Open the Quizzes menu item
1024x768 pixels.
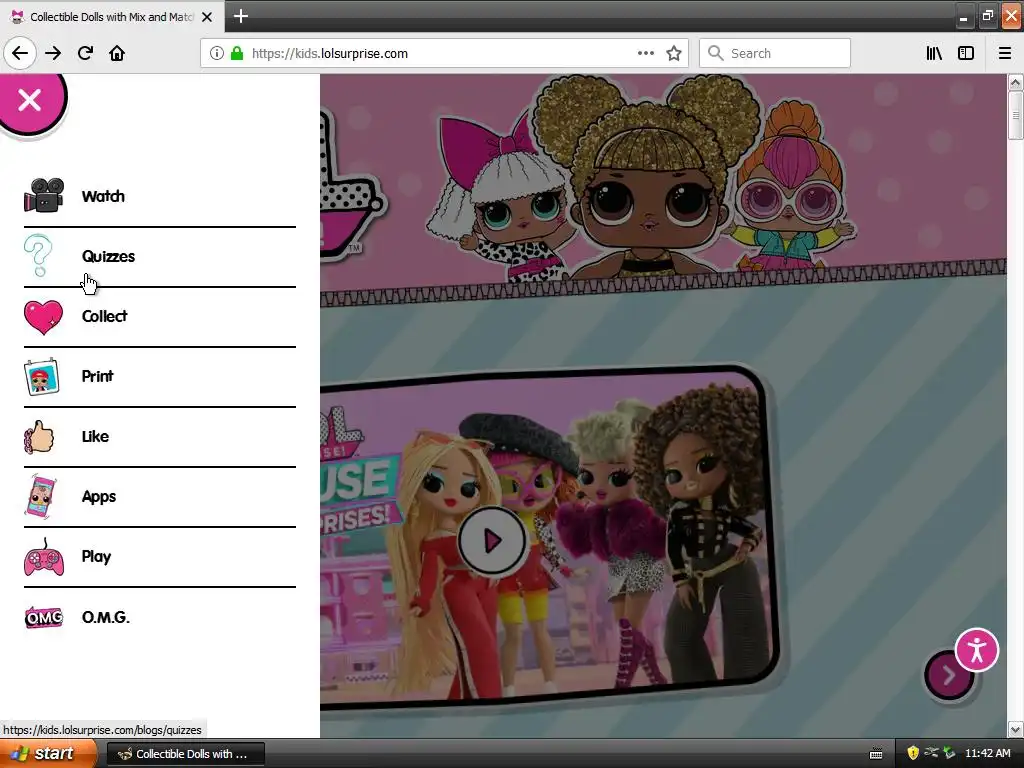(x=159, y=256)
